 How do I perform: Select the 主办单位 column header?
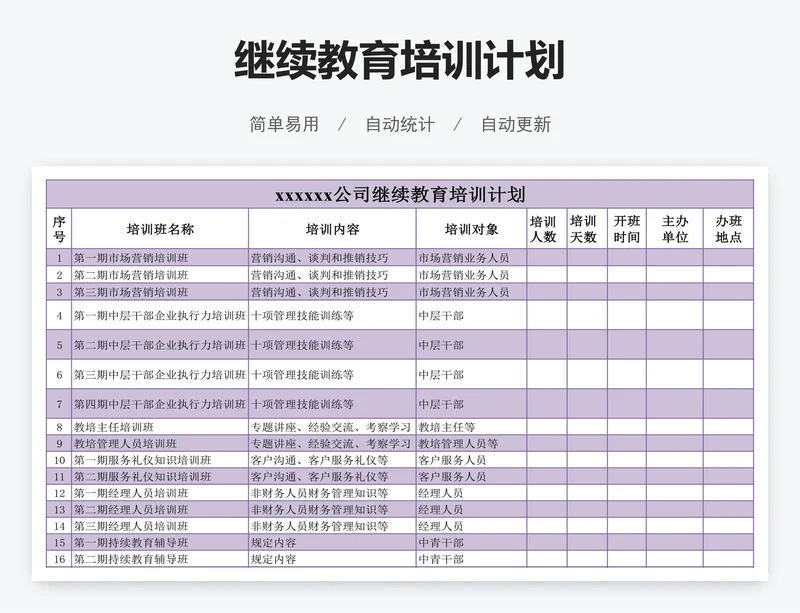[675, 229]
